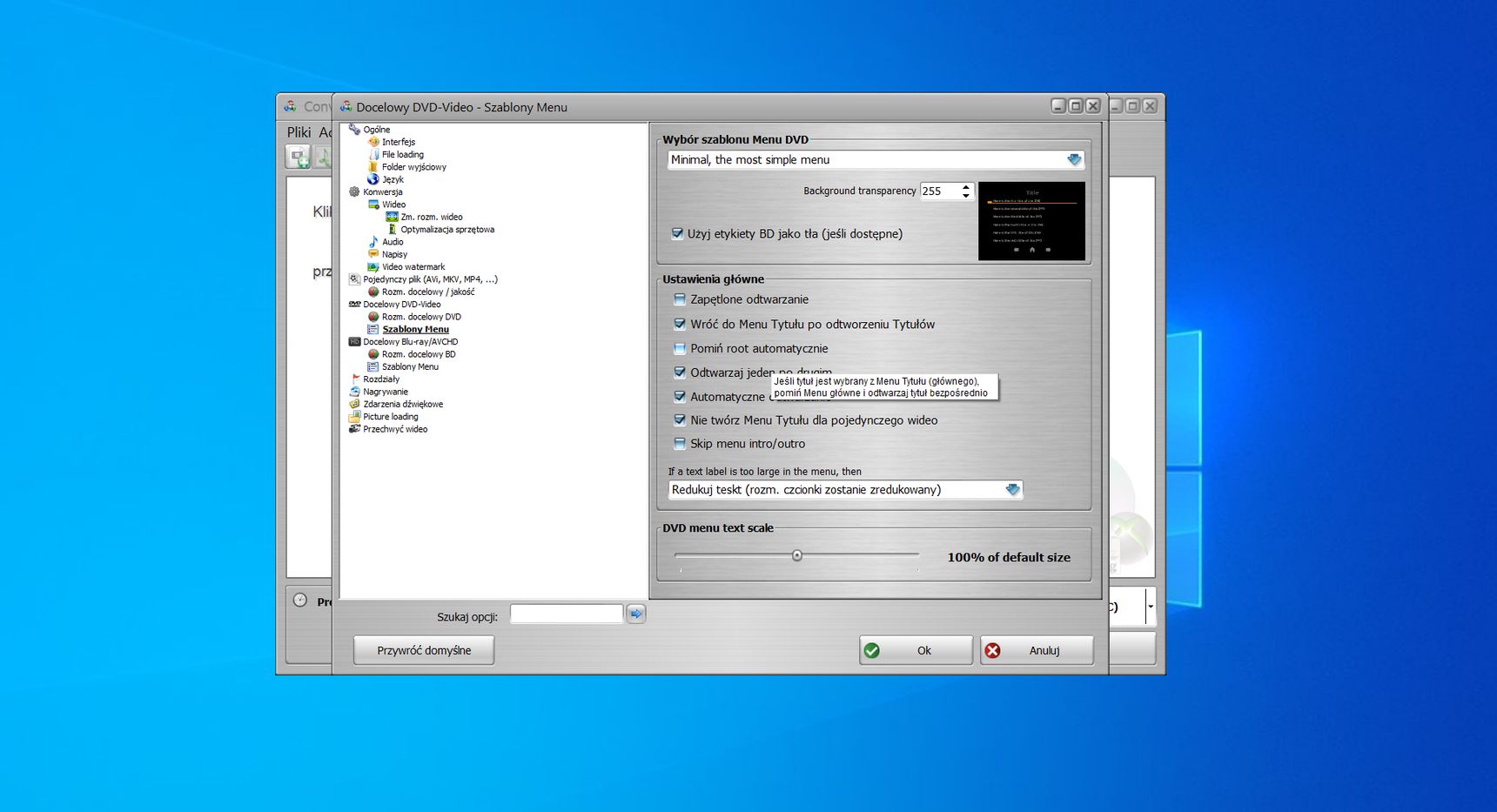1497x812 pixels.
Task: Click the DVD menu preview thumbnail
Action: point(1031,221)
